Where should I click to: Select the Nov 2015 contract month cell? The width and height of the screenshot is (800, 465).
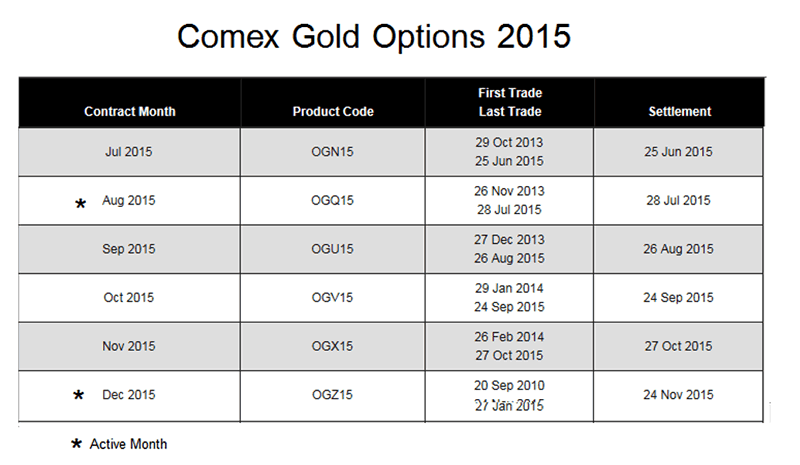point(129,346)
